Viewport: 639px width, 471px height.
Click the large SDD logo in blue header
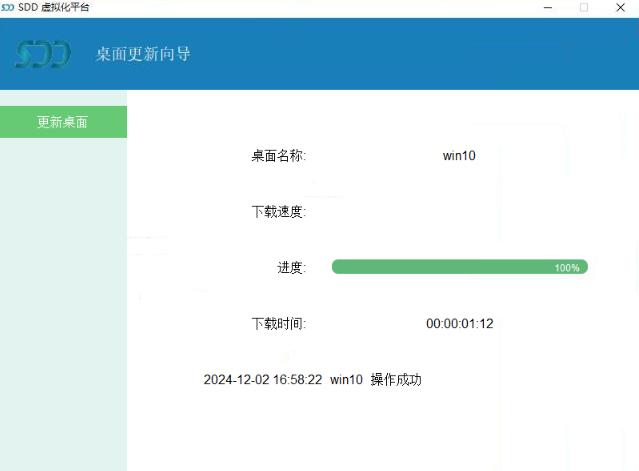[x=43, y=54]
